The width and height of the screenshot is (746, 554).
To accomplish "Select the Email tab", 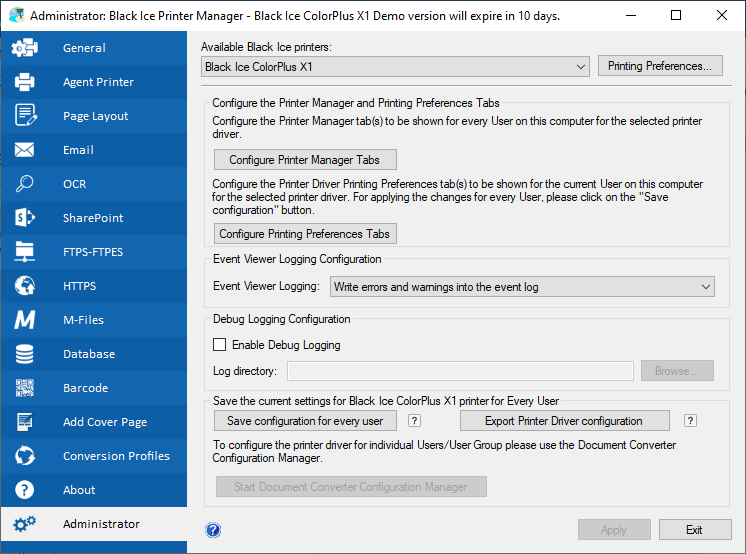I will tap(94, 150).
